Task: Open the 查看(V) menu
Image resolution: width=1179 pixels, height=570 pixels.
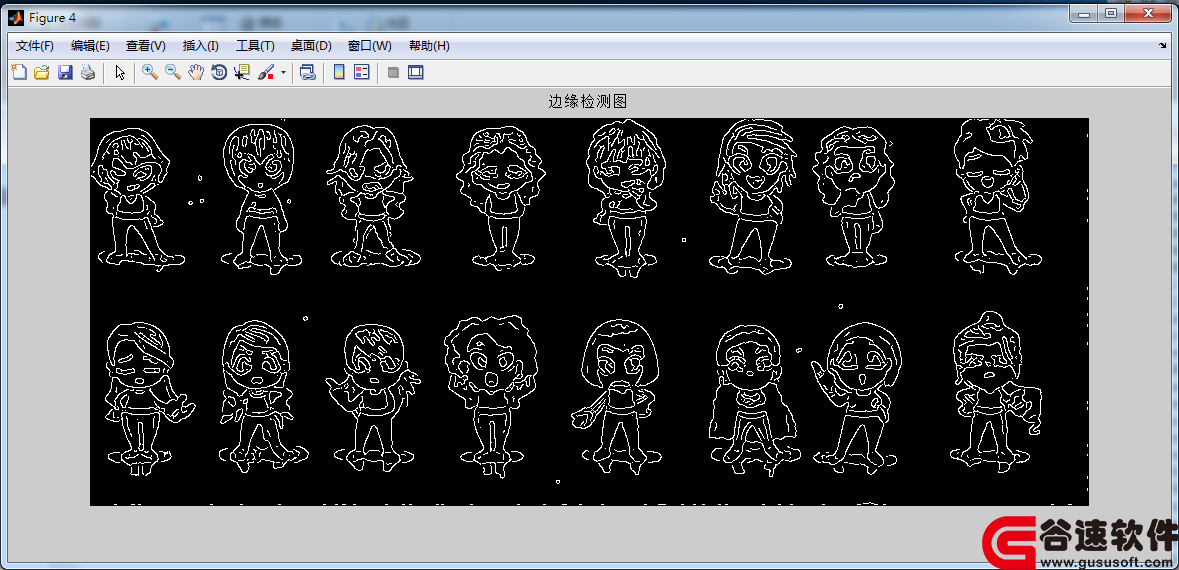Action: (x=146, y=46)
